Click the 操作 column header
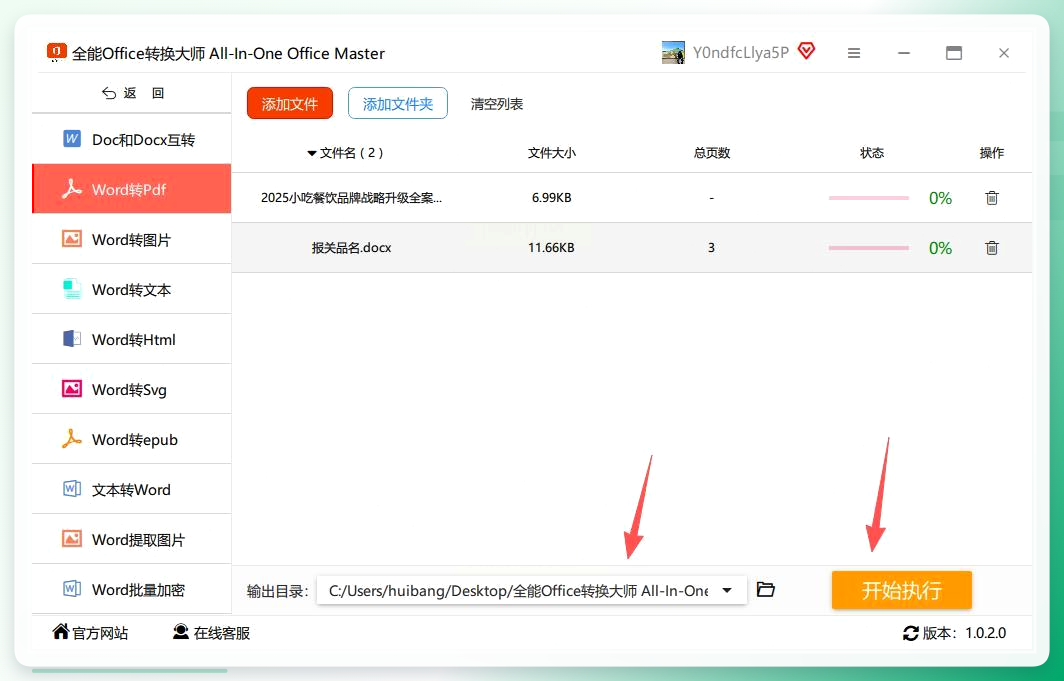 click(x=991, y=153)
